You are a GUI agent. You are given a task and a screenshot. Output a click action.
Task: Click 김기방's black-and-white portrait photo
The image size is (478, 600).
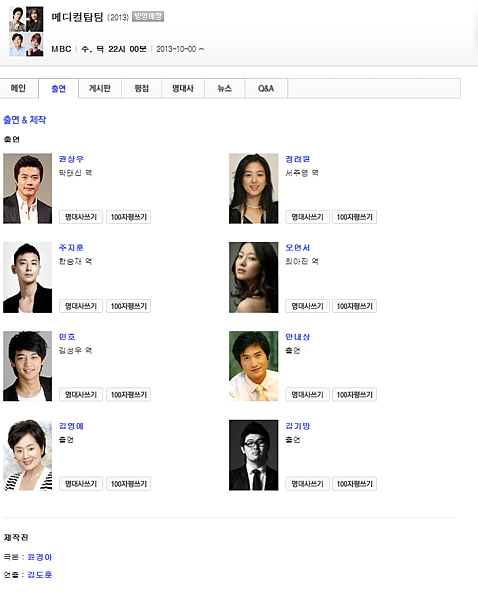[x=254, y=455]
